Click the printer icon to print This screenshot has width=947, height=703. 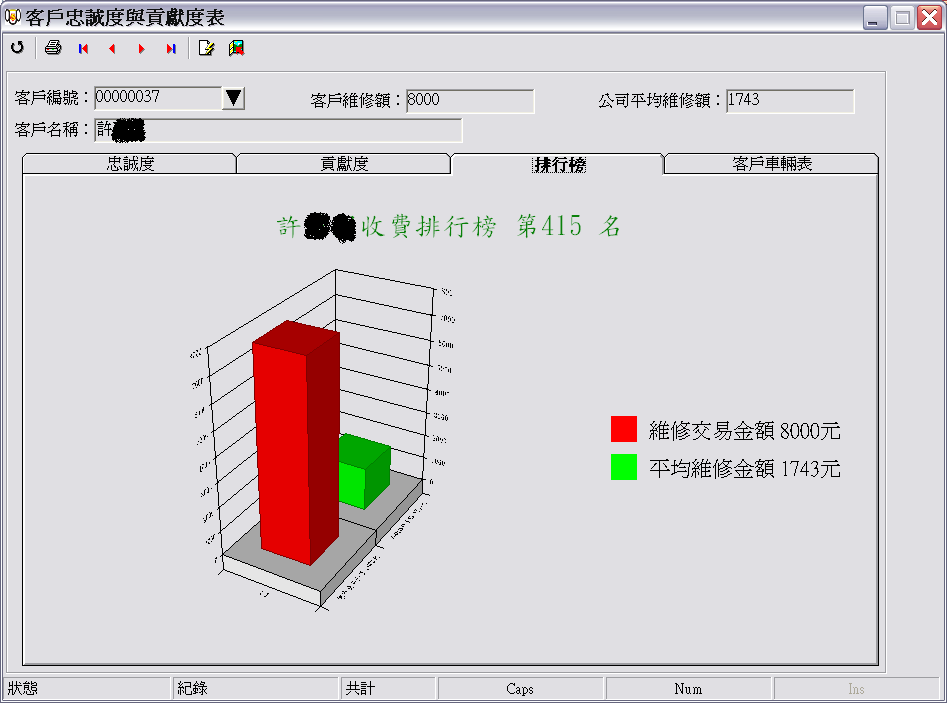coord(53,48)
